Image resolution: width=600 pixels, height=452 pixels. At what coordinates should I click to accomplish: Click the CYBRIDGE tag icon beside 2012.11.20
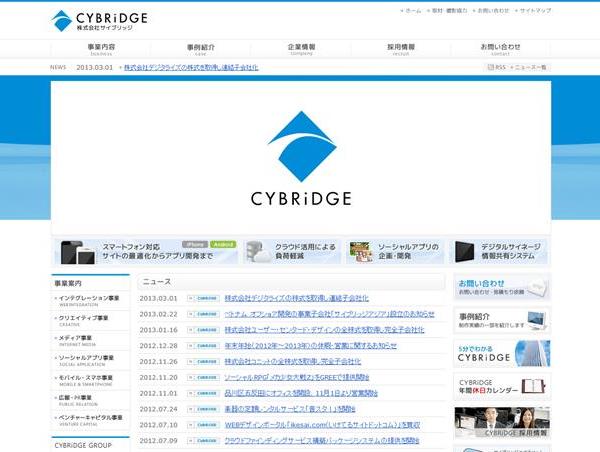coord(203,377)
